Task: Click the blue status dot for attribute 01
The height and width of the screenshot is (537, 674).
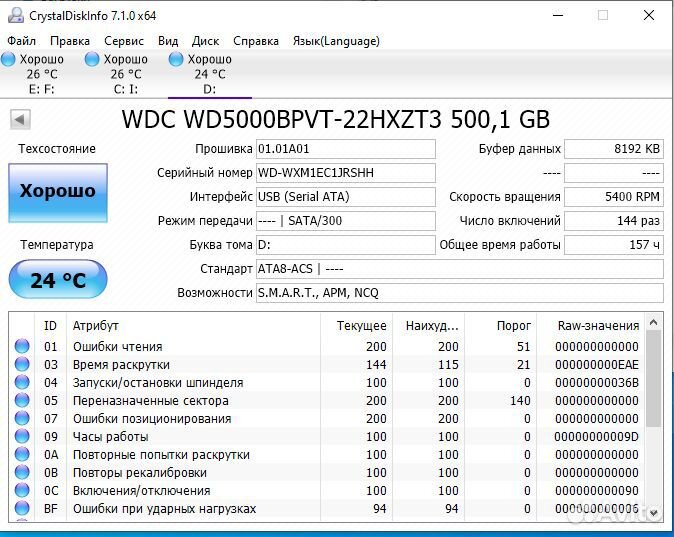Action: tap(22, 346)
